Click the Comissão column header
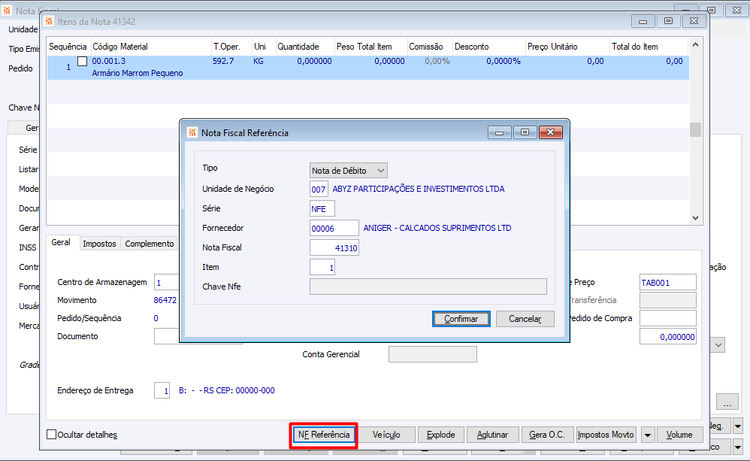The image size is (750, 461). pos(430,46)
